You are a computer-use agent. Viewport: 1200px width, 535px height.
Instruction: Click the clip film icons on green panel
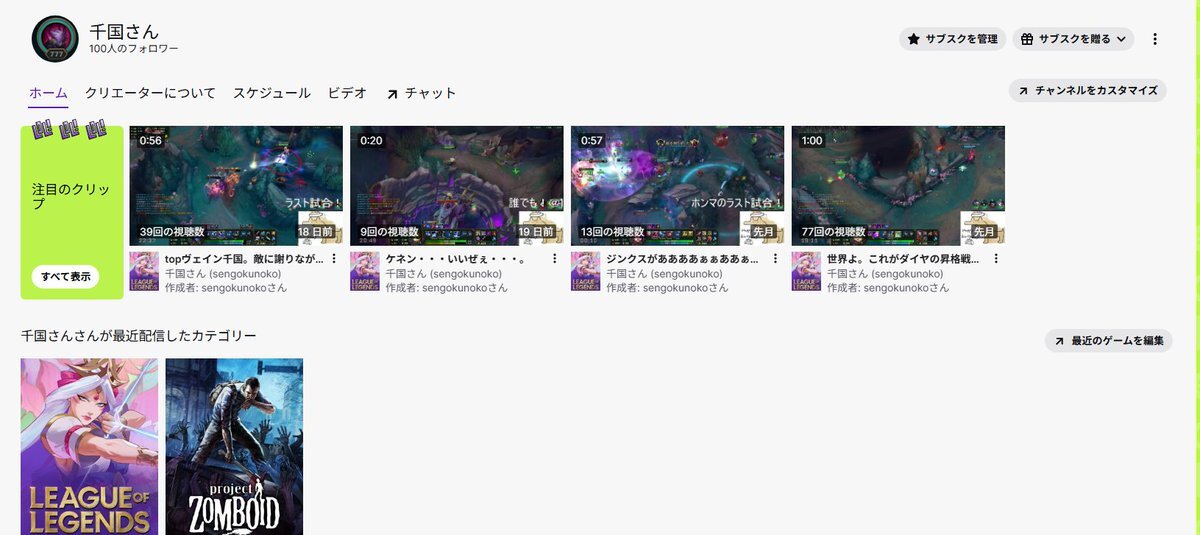click(69, 129)
